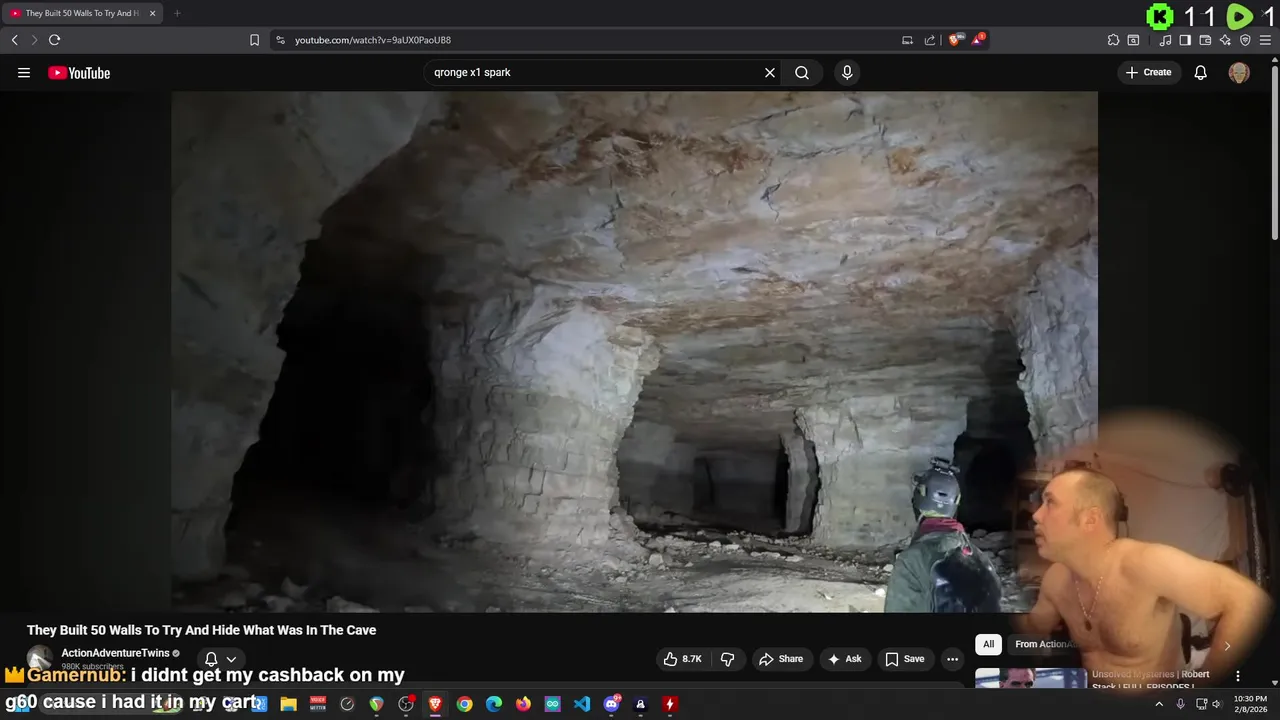Click the URL address field

[x=590, y=40]
